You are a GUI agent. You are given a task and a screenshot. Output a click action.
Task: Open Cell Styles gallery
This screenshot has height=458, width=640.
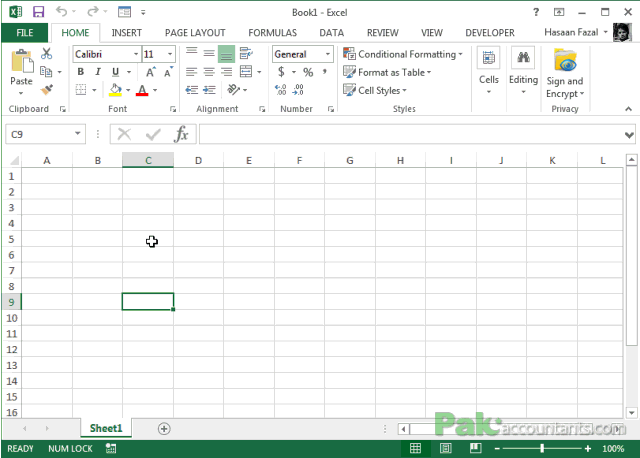(375, 90)
